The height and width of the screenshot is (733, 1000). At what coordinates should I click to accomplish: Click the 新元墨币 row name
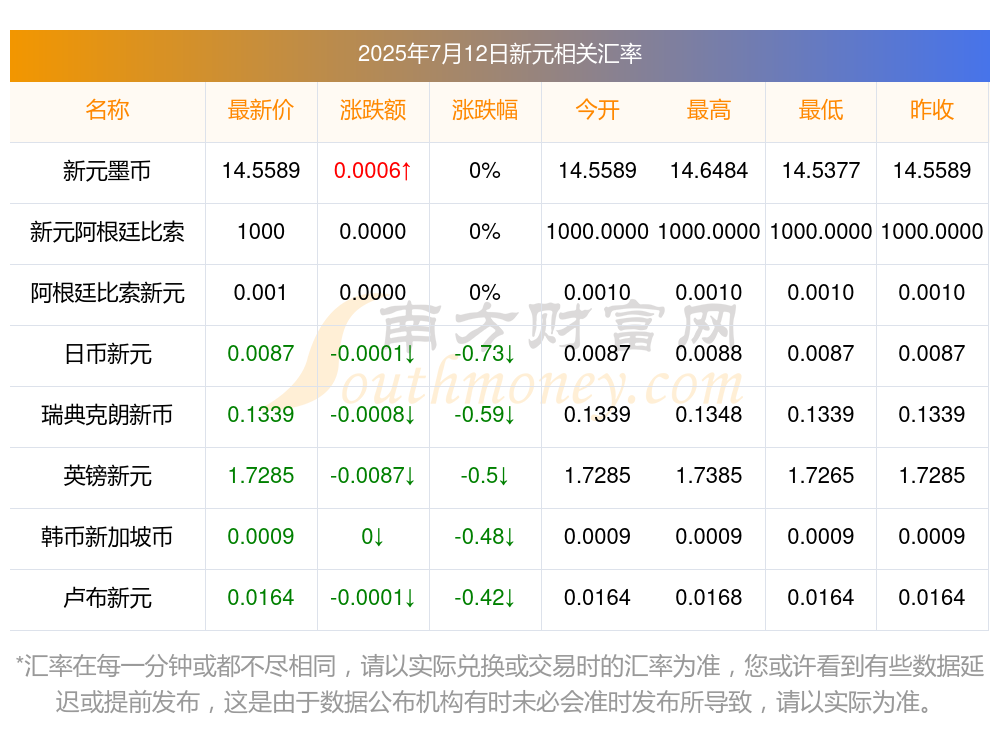[x=107, y=171]
